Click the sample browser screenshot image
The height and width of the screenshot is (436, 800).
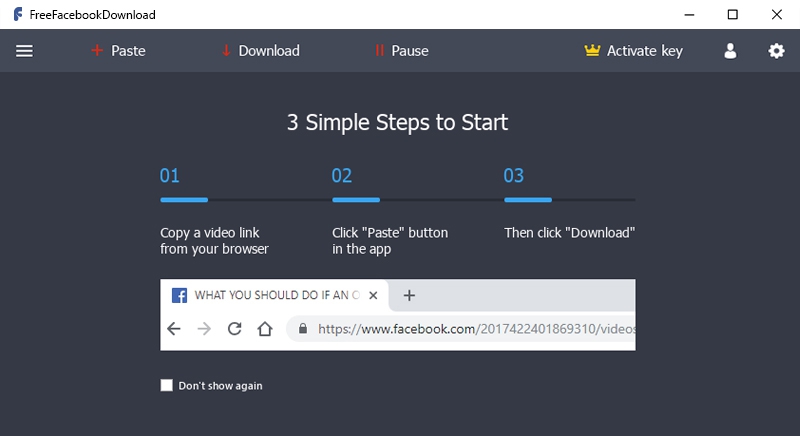[398, 315]
